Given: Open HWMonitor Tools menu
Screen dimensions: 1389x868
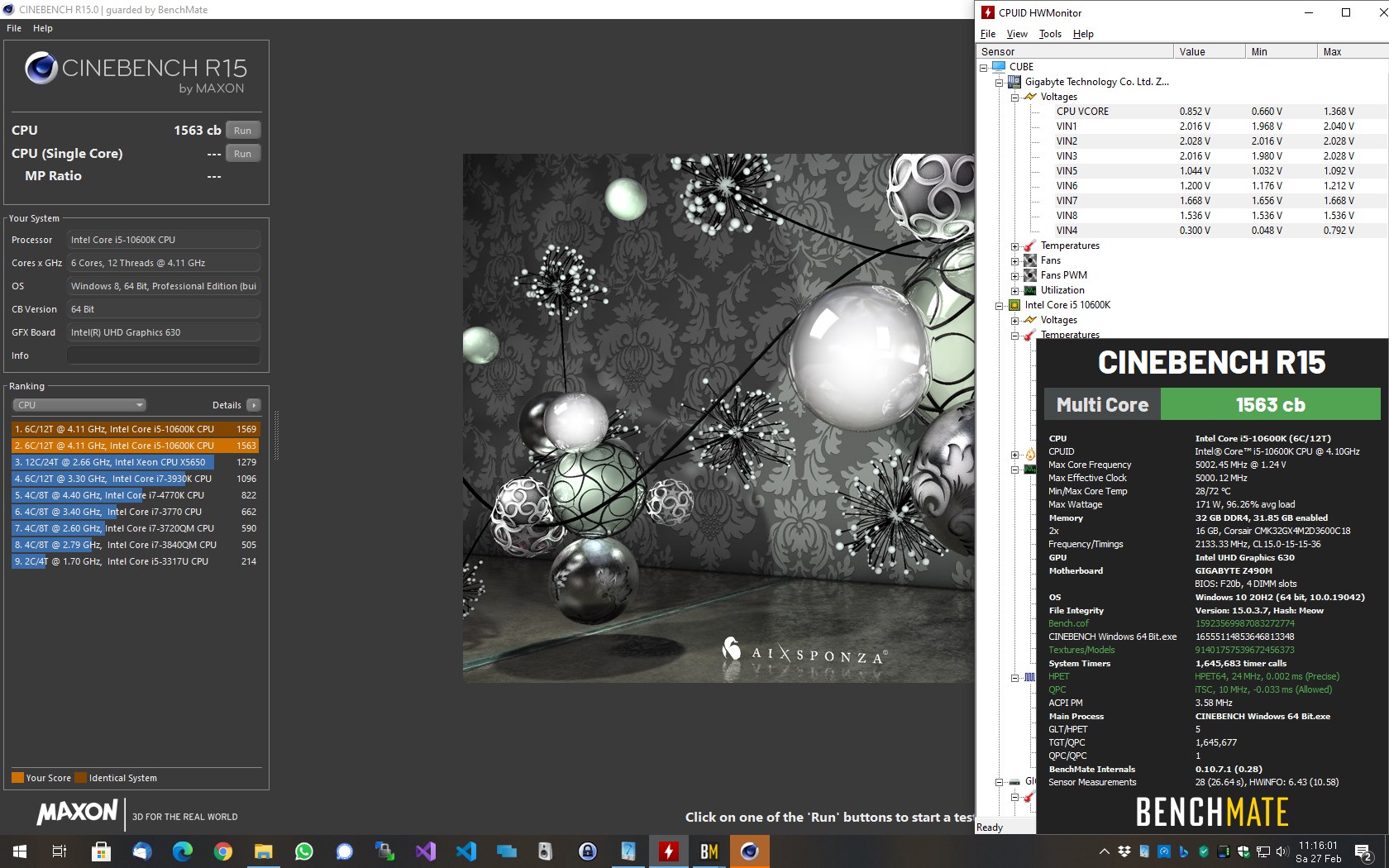Looking at the screenshot, I should tap(1050, 34).
